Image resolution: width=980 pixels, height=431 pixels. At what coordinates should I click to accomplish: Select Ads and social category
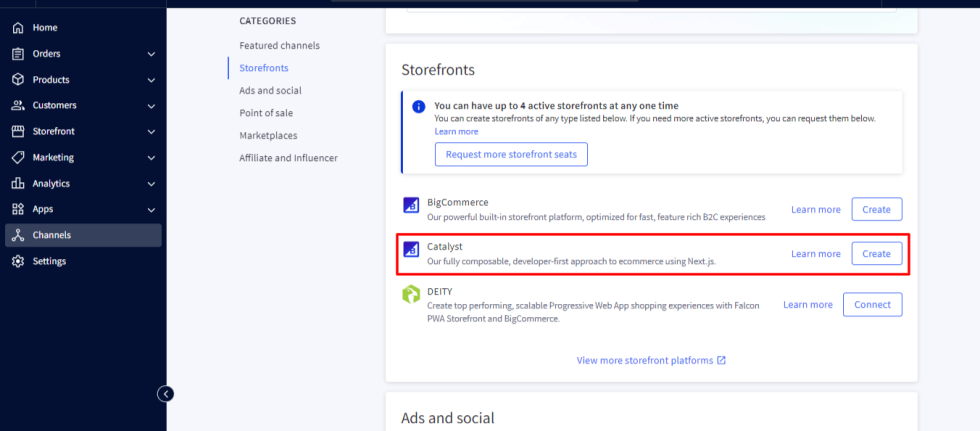click(270, 91)
